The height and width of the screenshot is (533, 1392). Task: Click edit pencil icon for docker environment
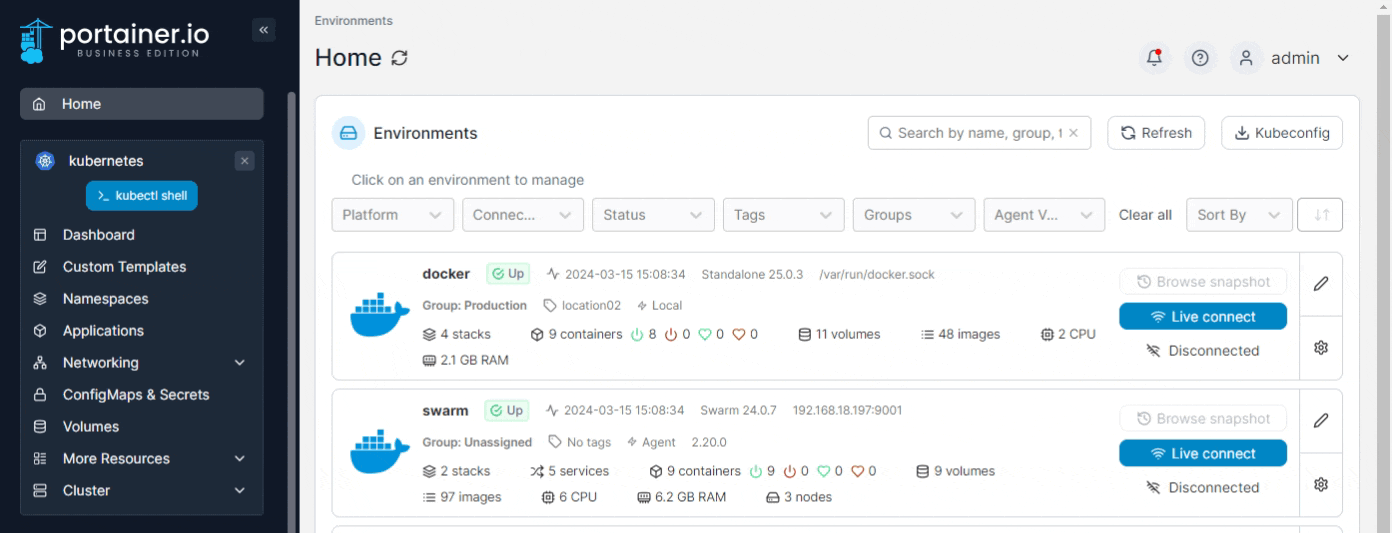point(1320,283)
